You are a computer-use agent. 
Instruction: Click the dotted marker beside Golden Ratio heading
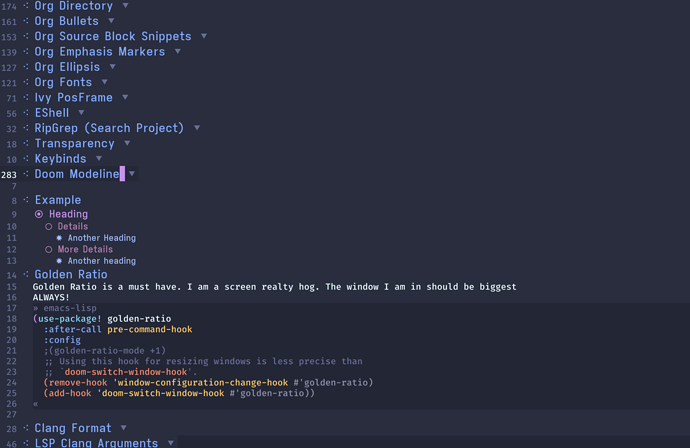[26, 274]
